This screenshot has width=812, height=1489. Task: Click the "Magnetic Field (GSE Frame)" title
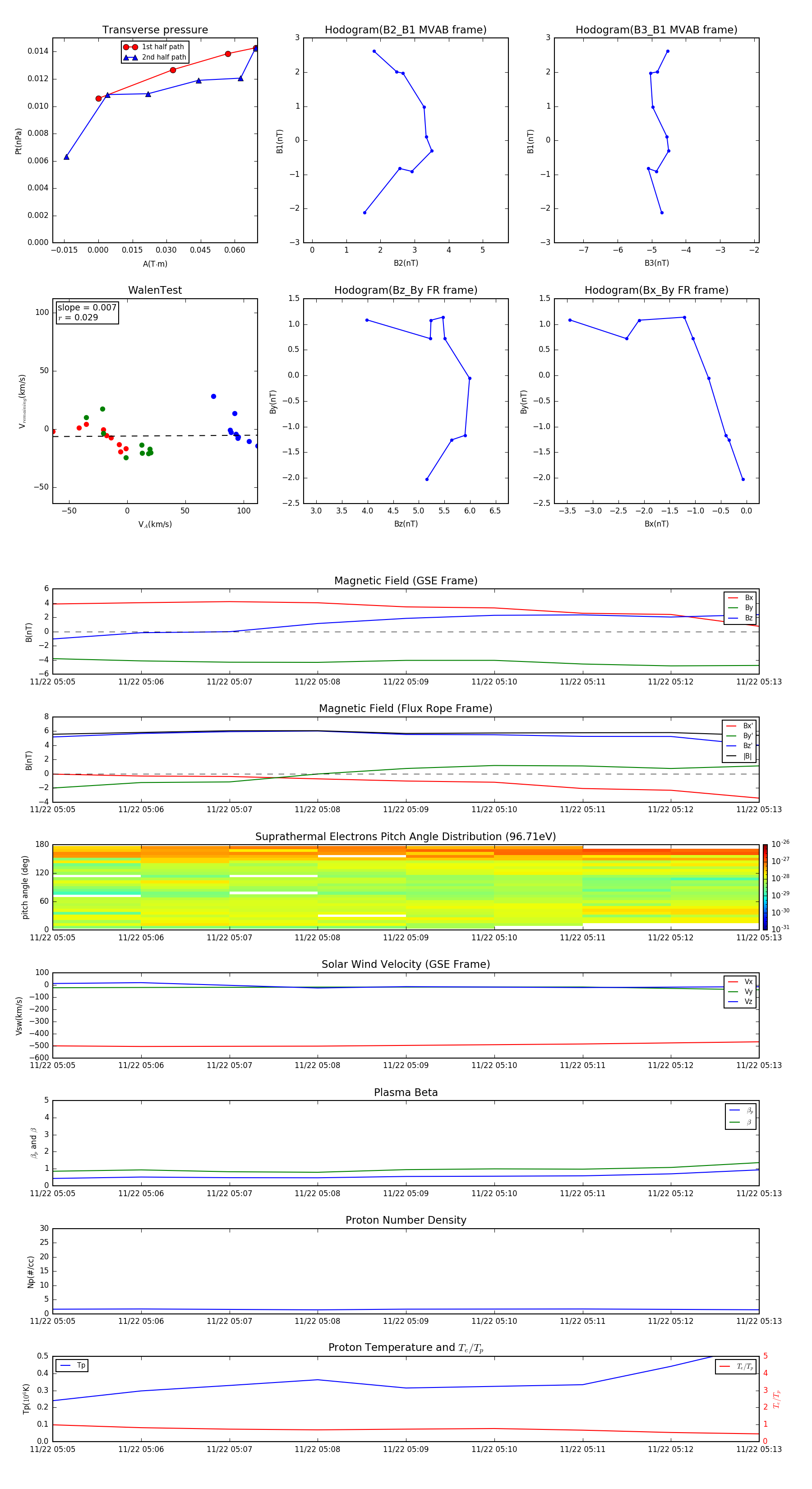coord(406,581)
